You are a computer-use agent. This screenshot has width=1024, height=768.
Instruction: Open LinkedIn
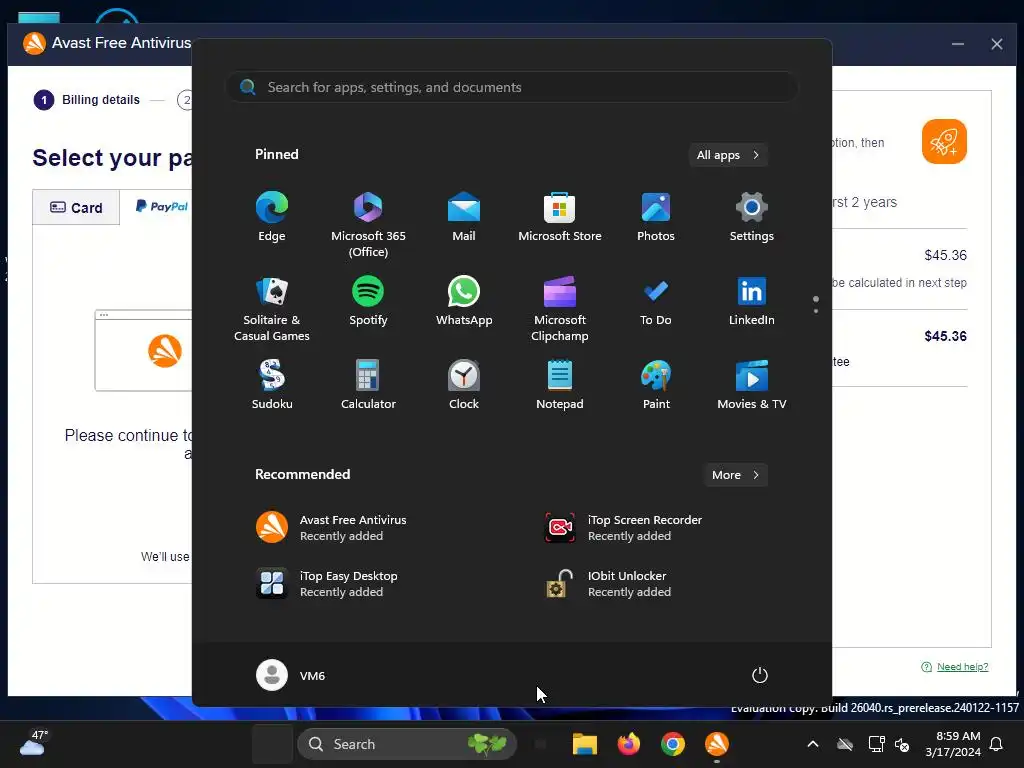[752, 302]
